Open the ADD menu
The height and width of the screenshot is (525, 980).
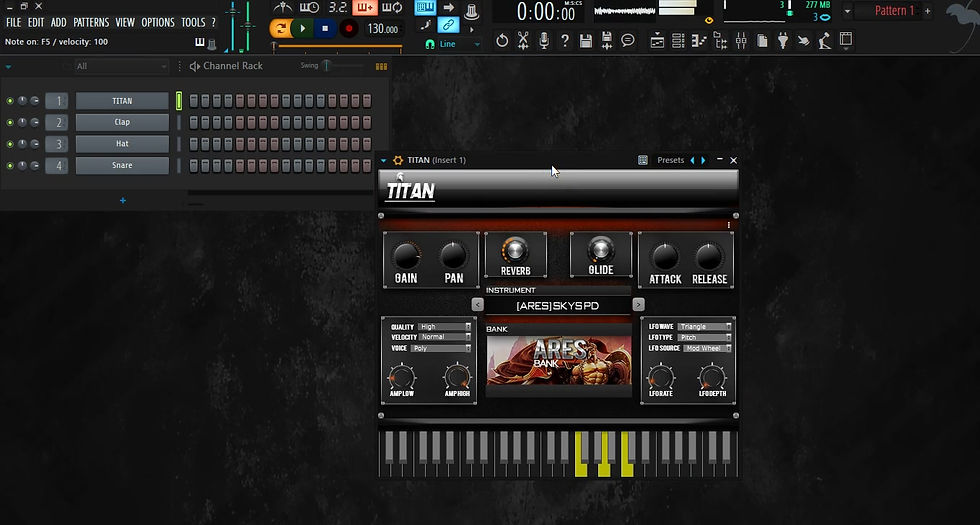click(x=58, y=22)
